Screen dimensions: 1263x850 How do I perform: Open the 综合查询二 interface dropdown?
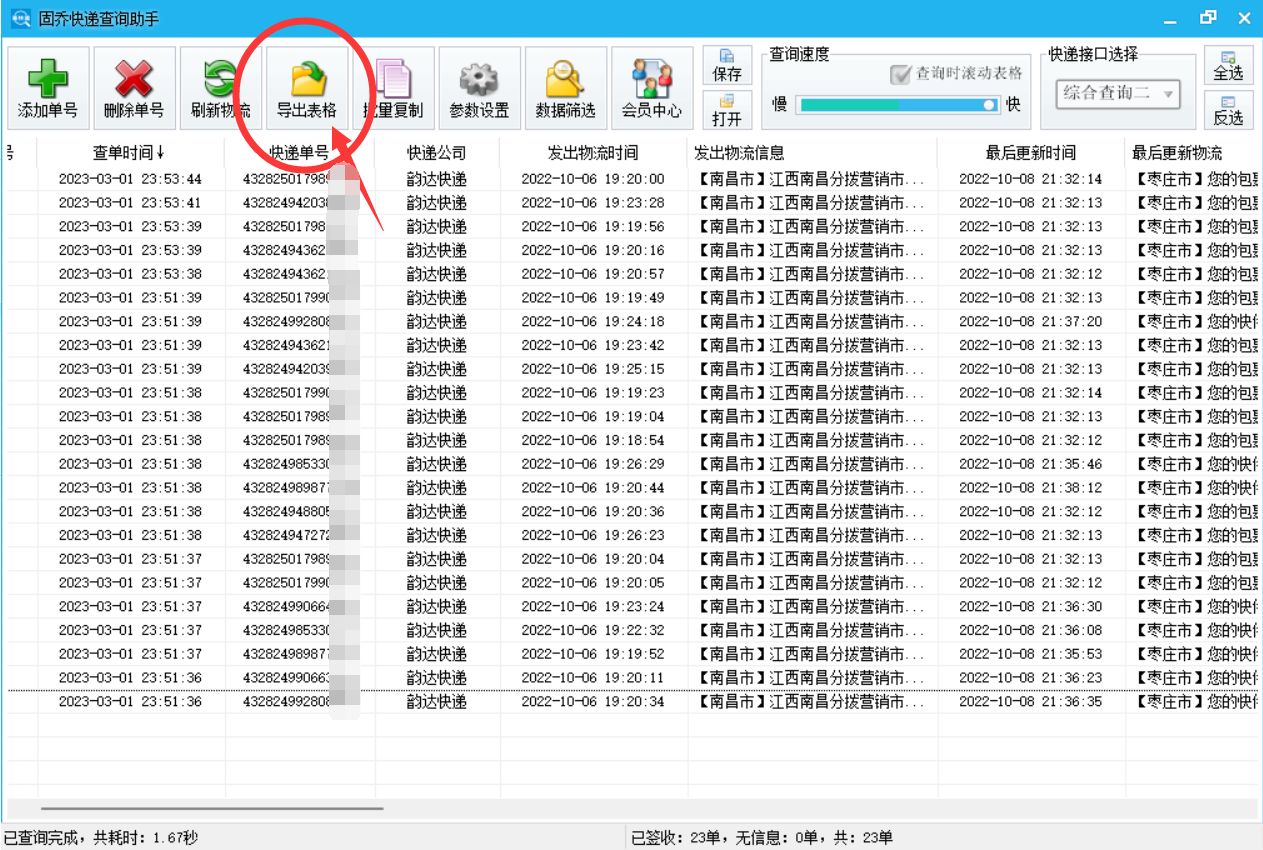coord(1117,92)
